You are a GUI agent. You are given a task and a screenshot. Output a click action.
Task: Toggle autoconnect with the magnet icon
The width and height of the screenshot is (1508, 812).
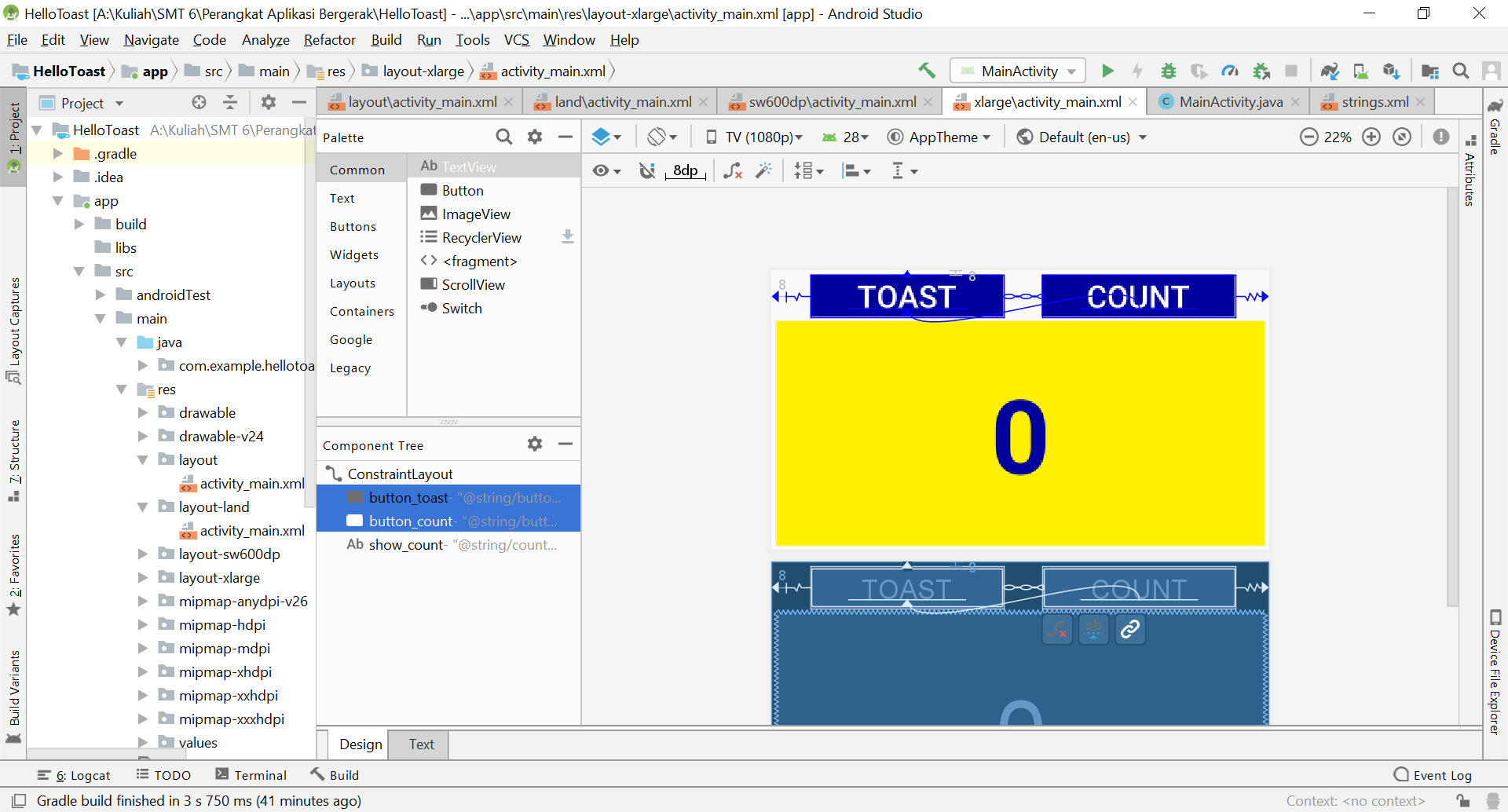pos(648,170)
